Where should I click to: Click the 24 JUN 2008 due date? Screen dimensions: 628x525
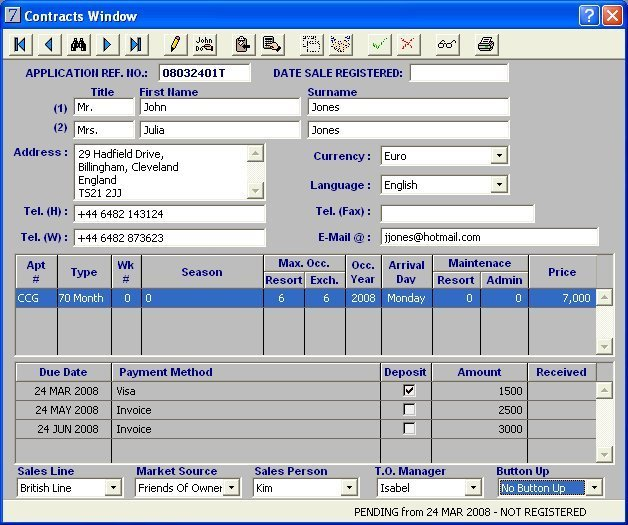click(x=63, y=429)
